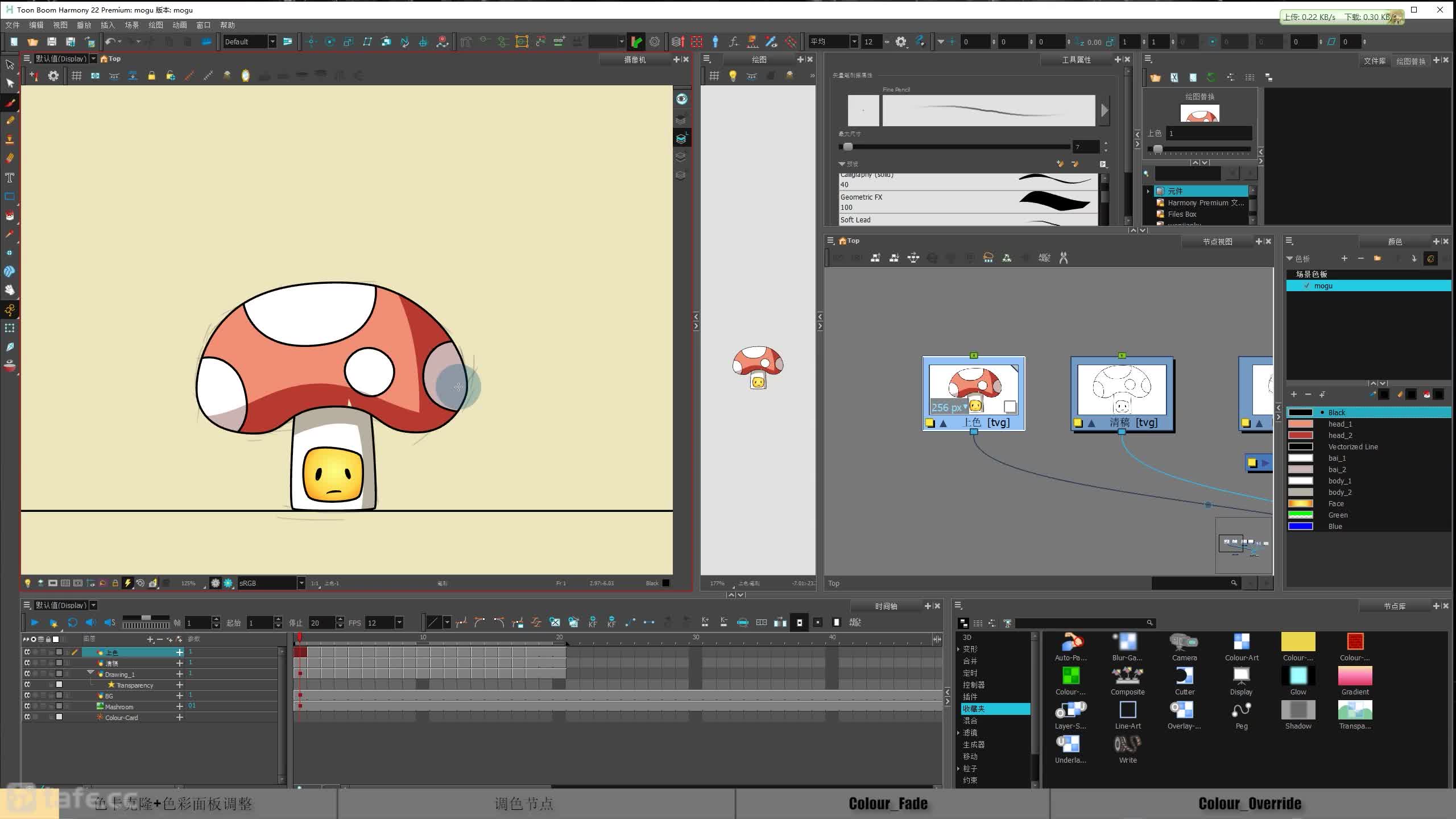Toggle visibility of Mashroom layer
The image size is (1456, 819).
click(x=27, y=706)
